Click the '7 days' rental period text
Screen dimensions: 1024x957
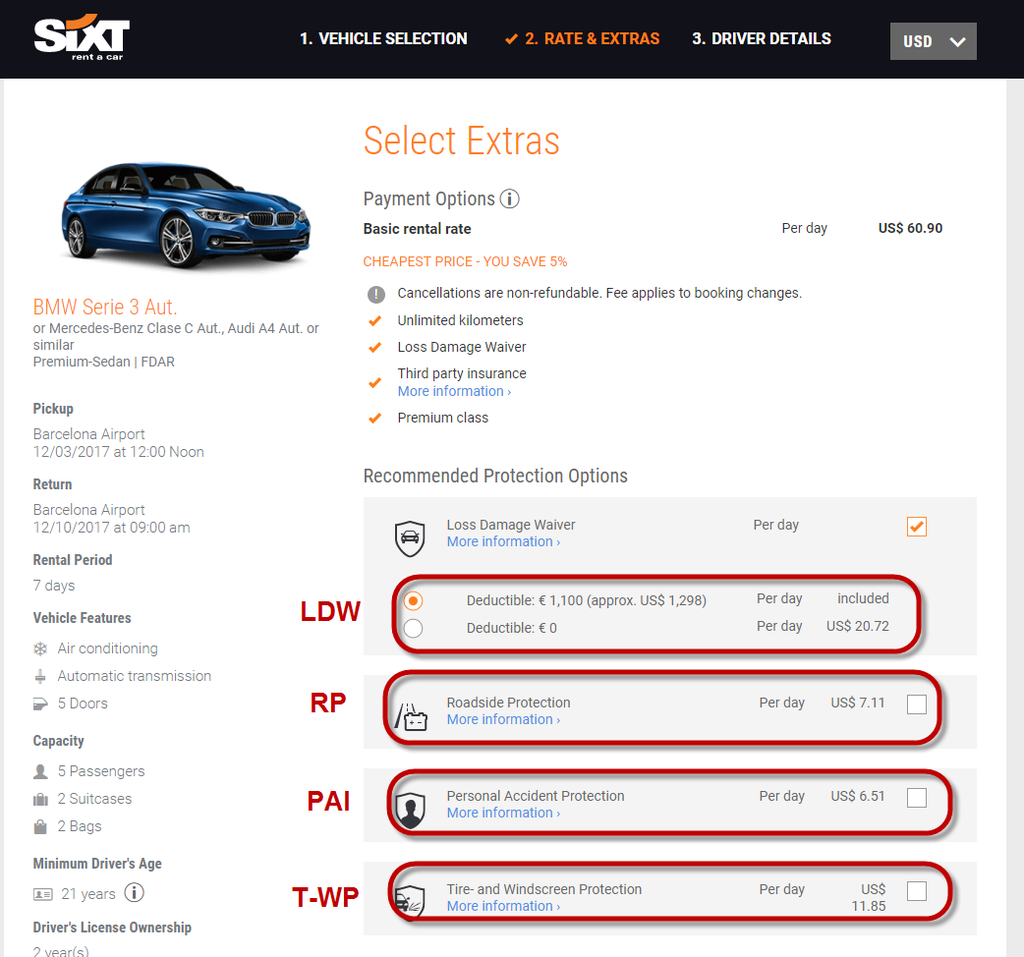coord(54,585)
